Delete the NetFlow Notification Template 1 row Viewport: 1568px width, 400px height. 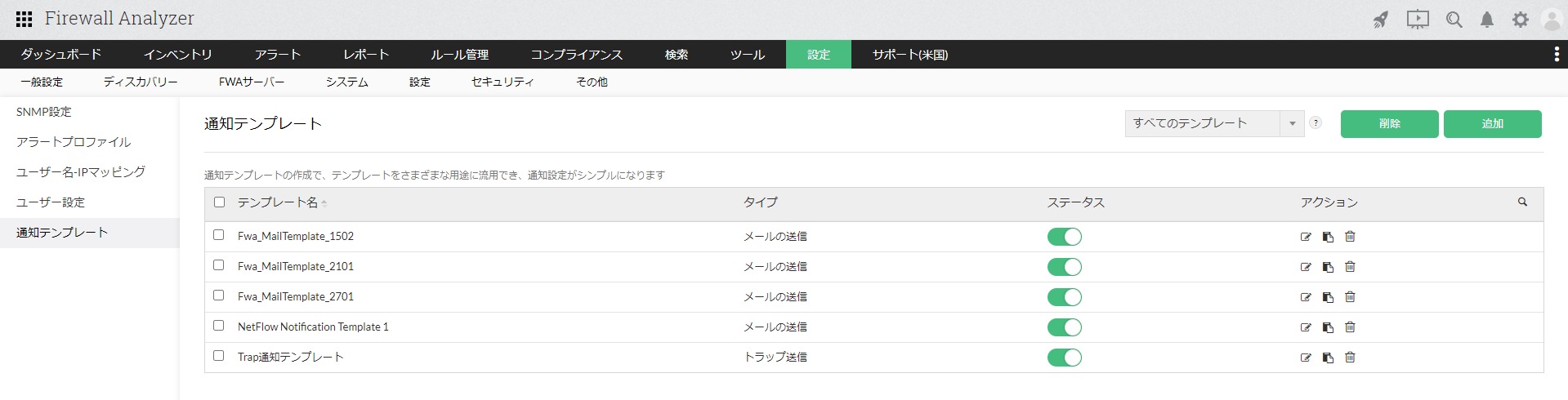point(1350,327)
